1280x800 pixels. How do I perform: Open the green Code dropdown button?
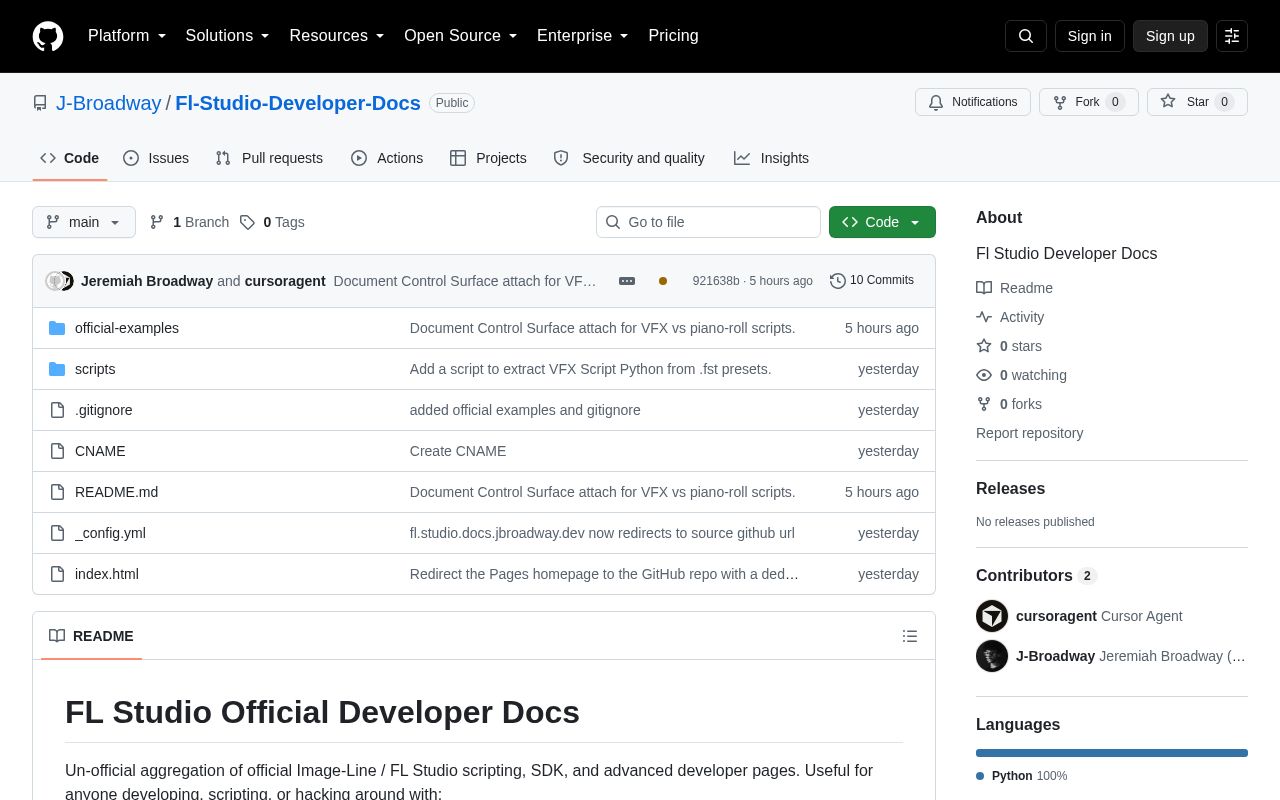coord(882,222)
